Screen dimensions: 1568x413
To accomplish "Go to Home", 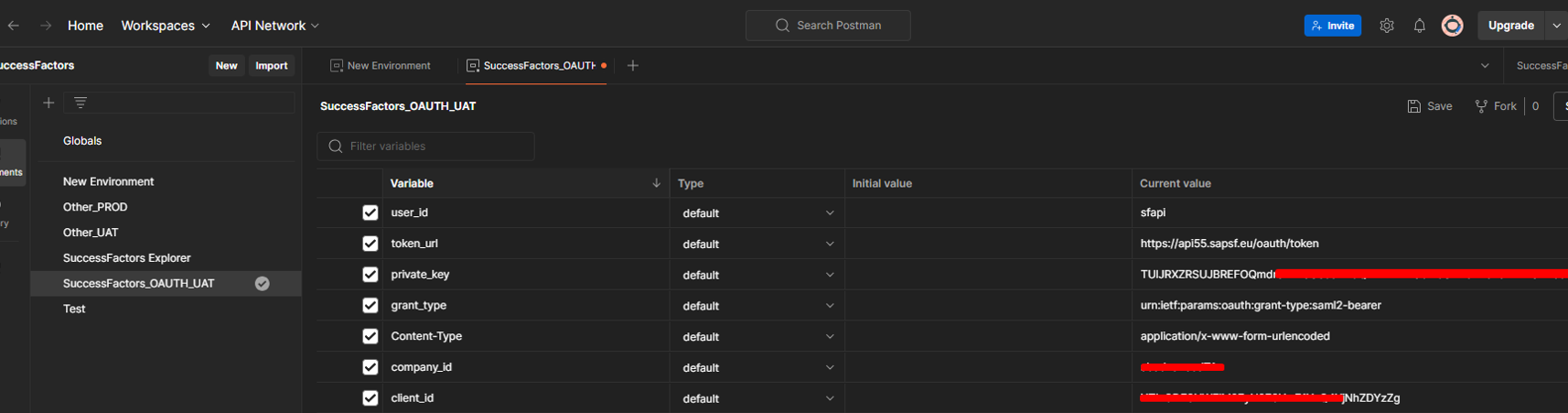I will (x=85, y=26).
